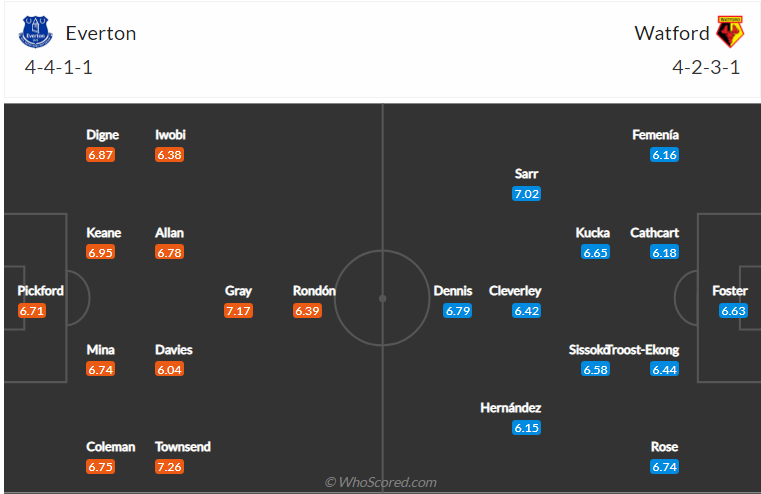This screenshot has height=494, width=761.
Task: Select Kucka's 6.65 rating badge
Action: (x=595, y=253)
